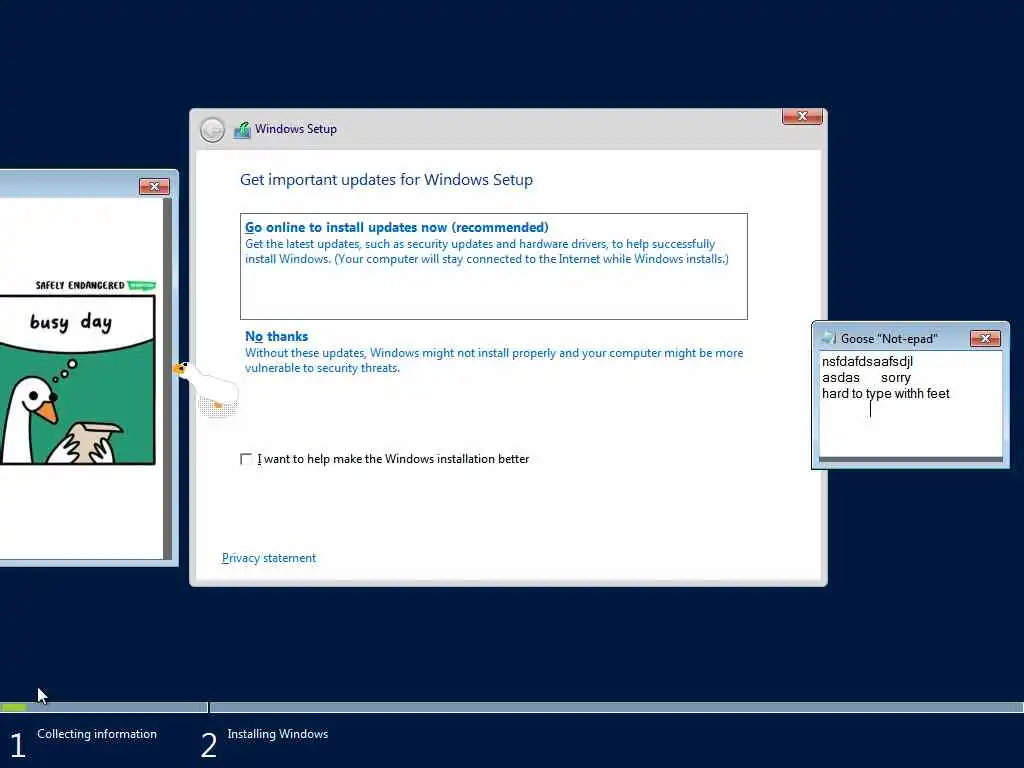Click the back arrow in Windows Setup

(212, 129)
